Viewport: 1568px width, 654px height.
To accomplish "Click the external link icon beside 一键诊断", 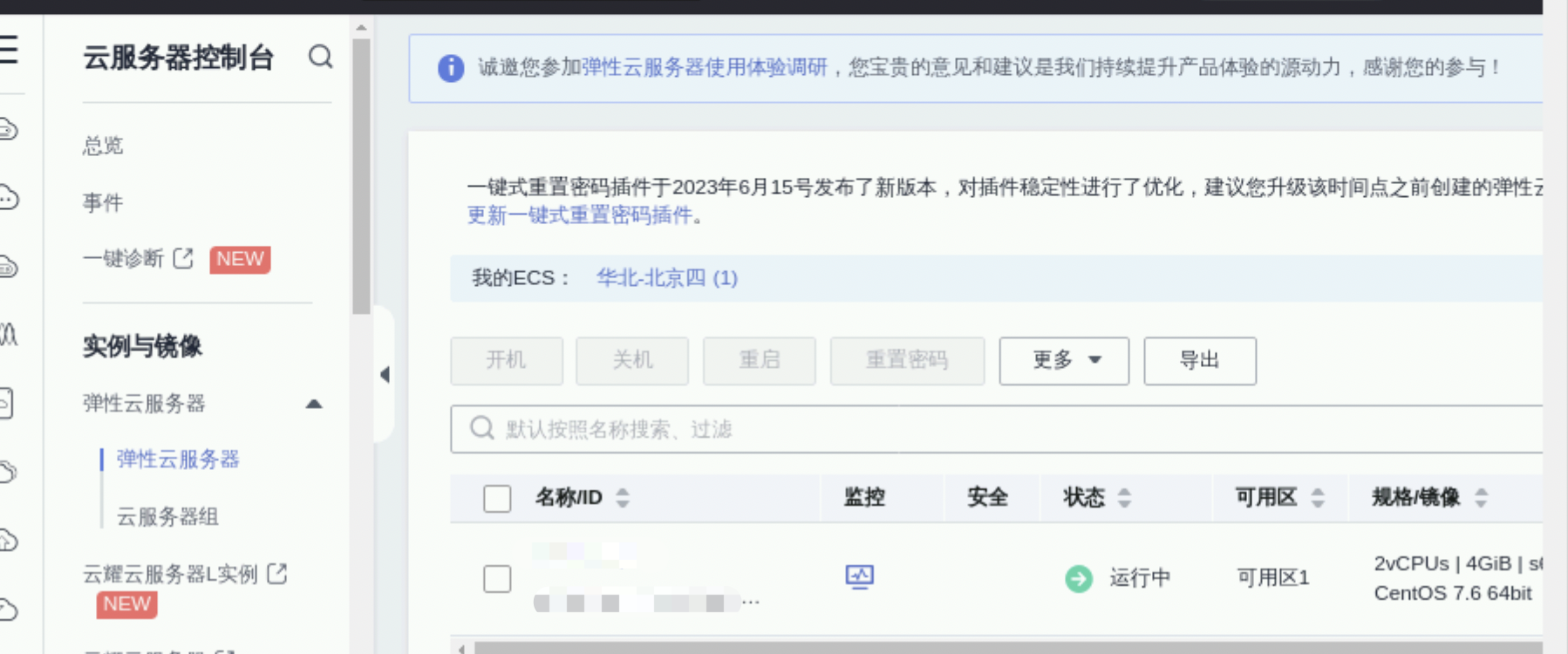I will coord(183,258).
